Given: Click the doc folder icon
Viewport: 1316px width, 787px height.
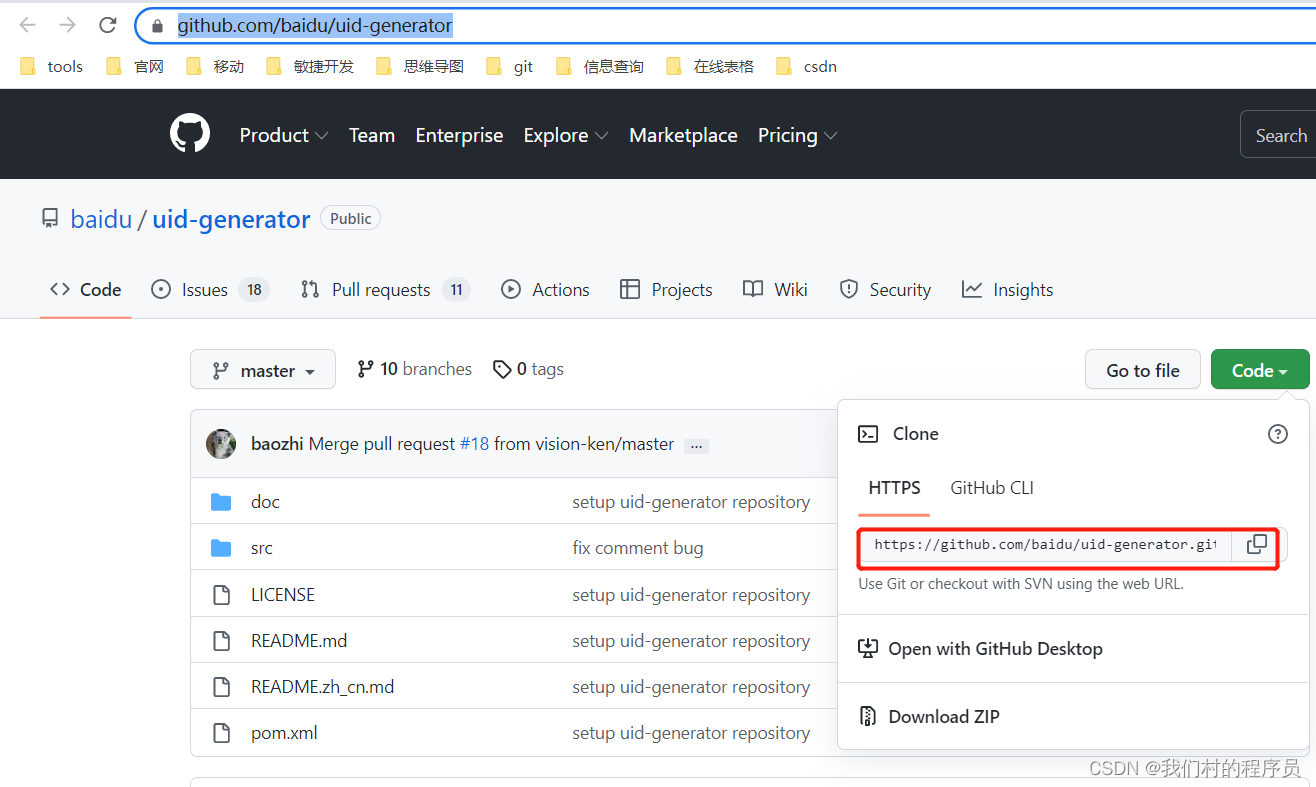Looking at the screenshot, I should [x=221, y=502].
